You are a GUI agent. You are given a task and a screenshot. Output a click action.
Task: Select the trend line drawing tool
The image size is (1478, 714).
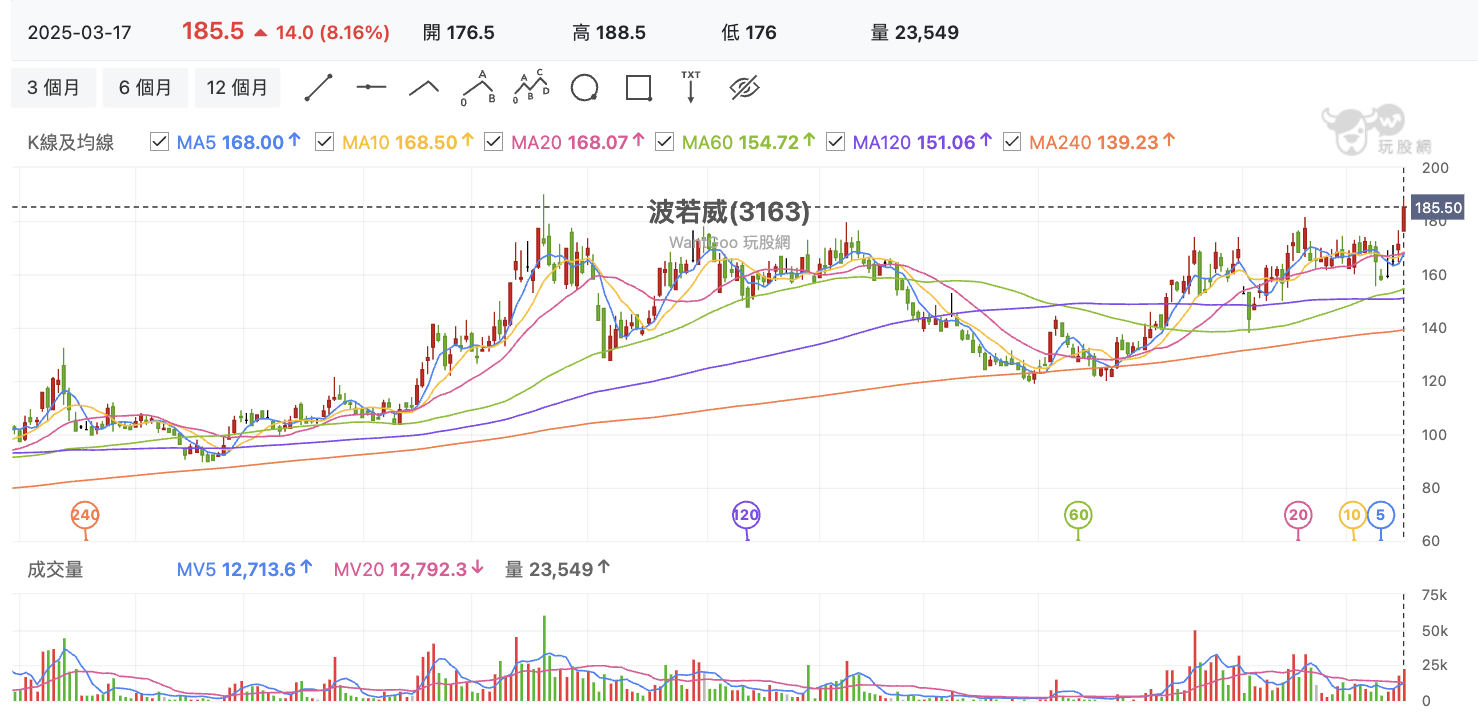point(319,87)
